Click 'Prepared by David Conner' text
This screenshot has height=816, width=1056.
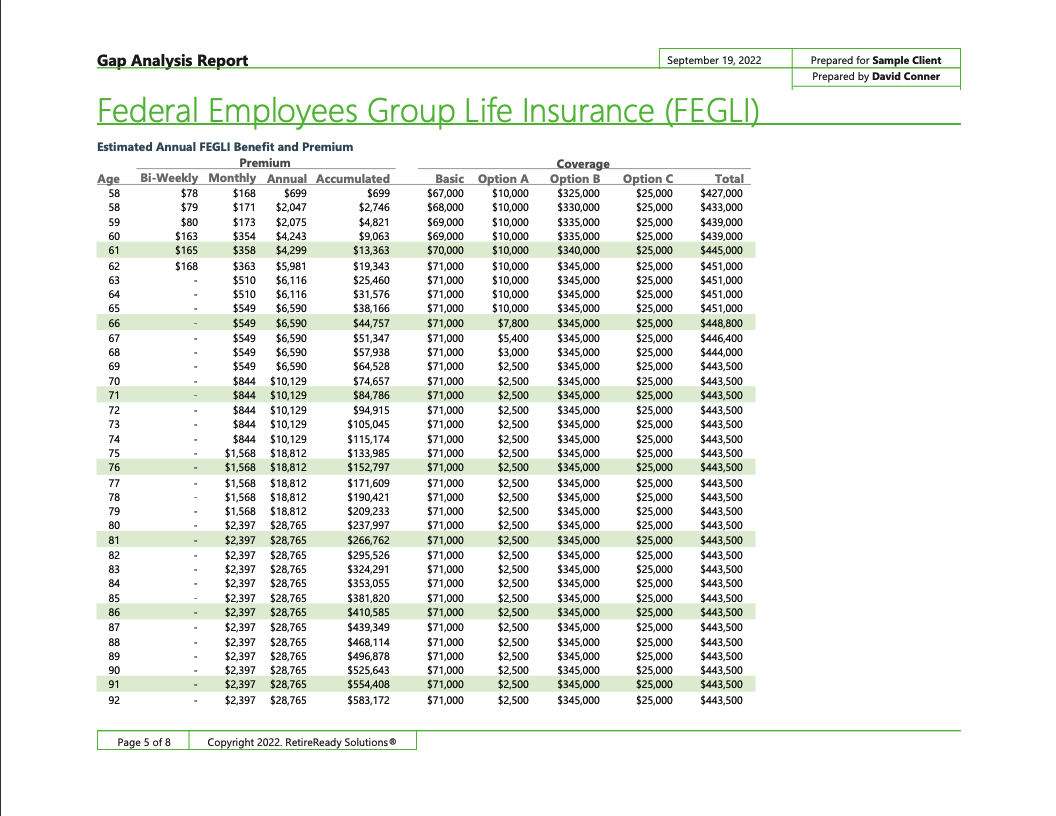(876, 76)
